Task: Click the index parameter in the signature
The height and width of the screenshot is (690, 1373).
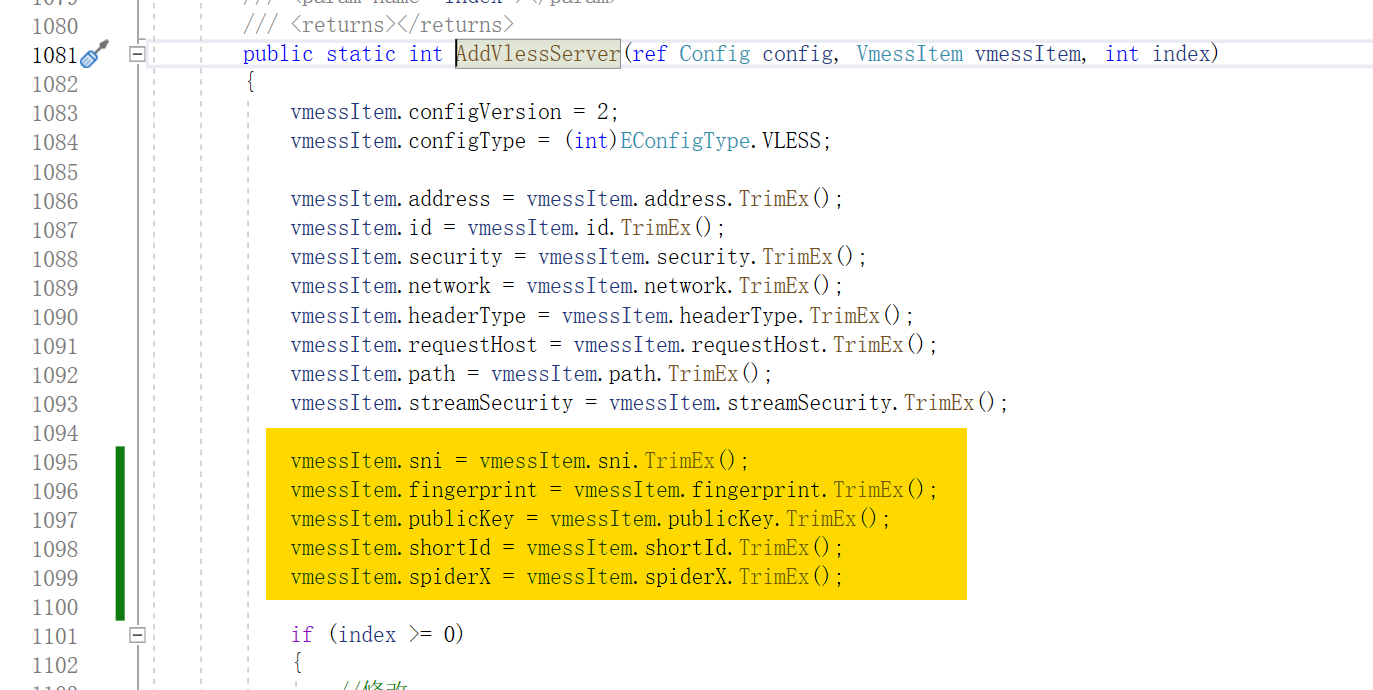Action: (x=1181, y=54)
